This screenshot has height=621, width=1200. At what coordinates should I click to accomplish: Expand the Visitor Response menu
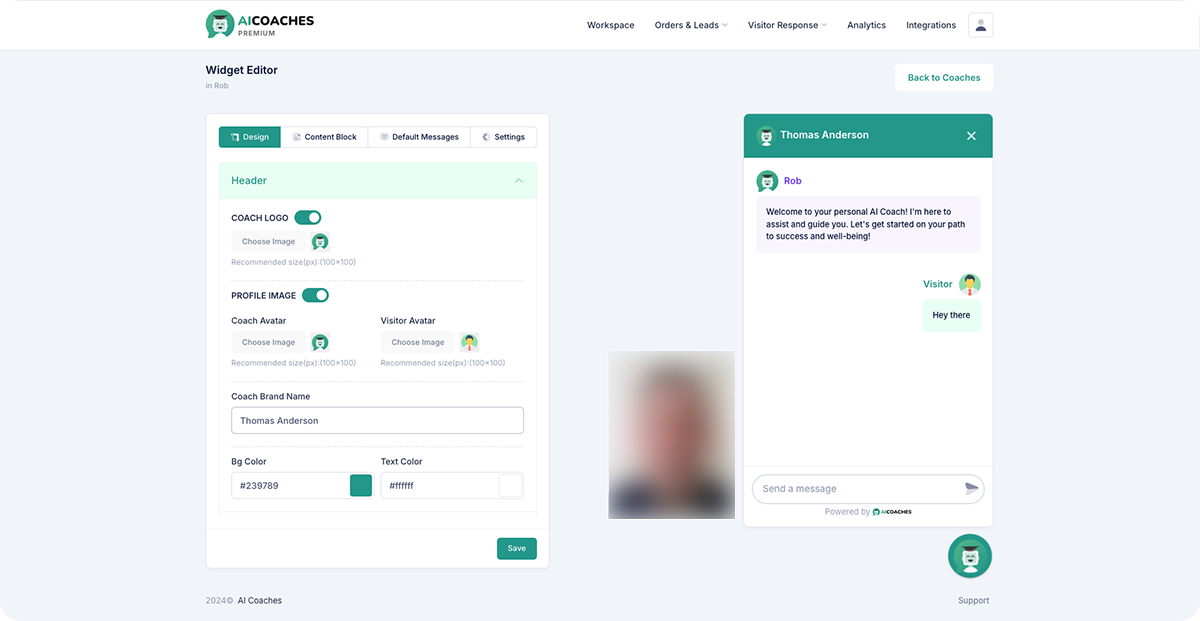click(x=787, y=25)
